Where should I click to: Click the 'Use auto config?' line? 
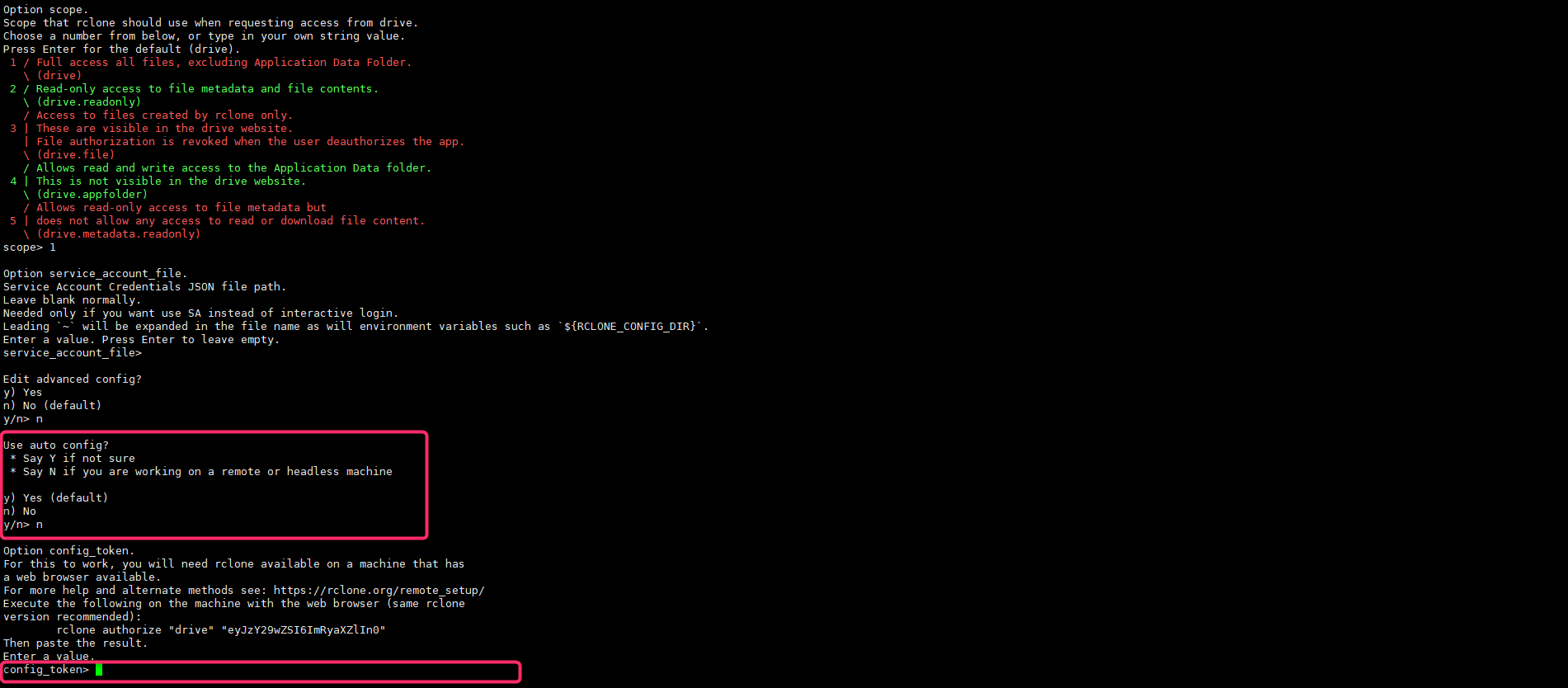(x=56, y=445)
